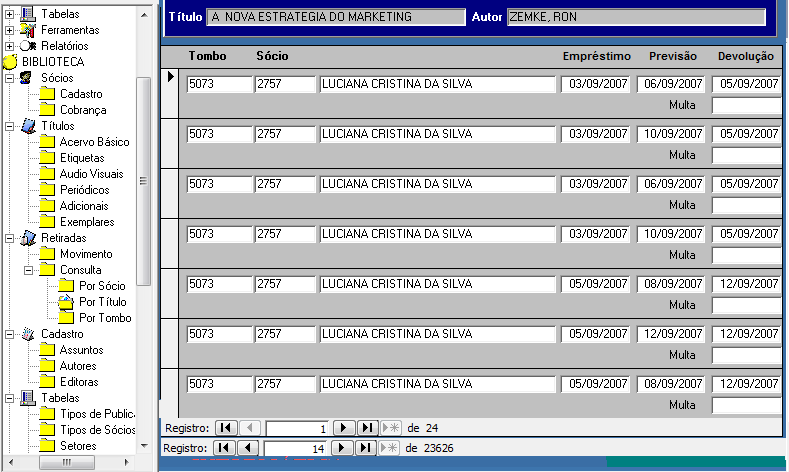The width and height of the screenshot is (789, 472).
Task: Collapse the Consulta subfolder
Action: click(x=28, y=270)
